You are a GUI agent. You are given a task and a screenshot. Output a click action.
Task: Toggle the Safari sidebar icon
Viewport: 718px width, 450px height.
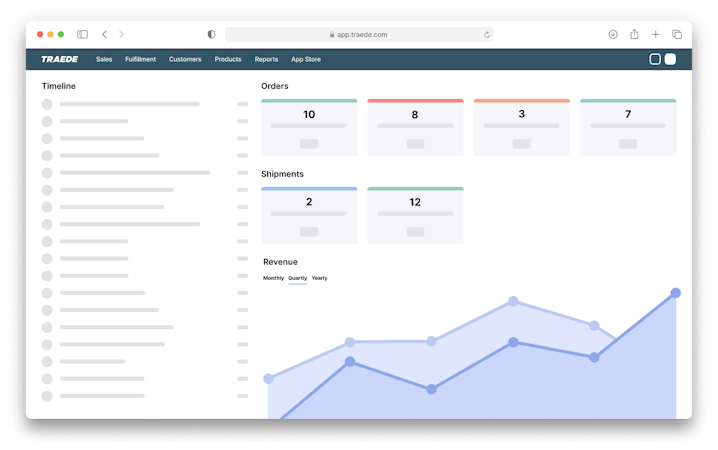[82, 34]
